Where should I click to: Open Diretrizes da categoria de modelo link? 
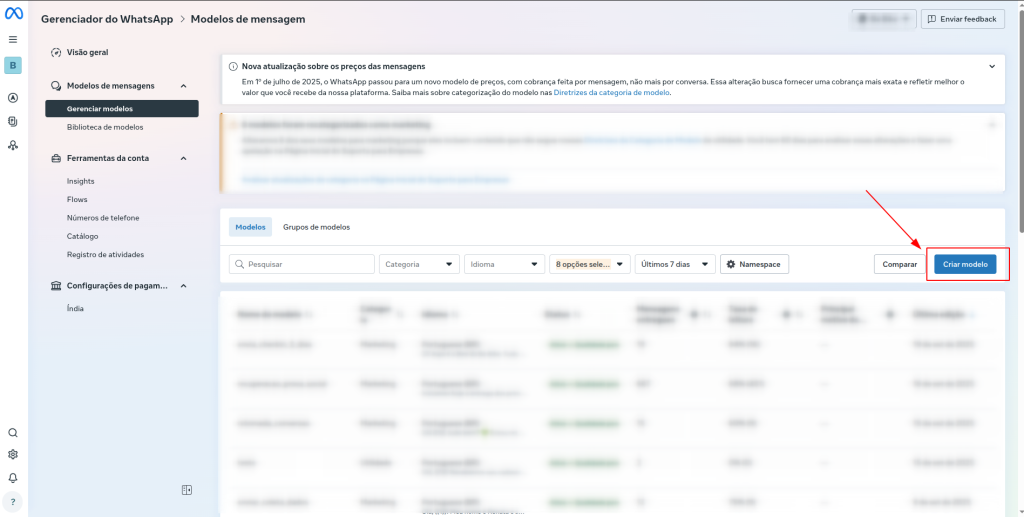pos(611,93)
